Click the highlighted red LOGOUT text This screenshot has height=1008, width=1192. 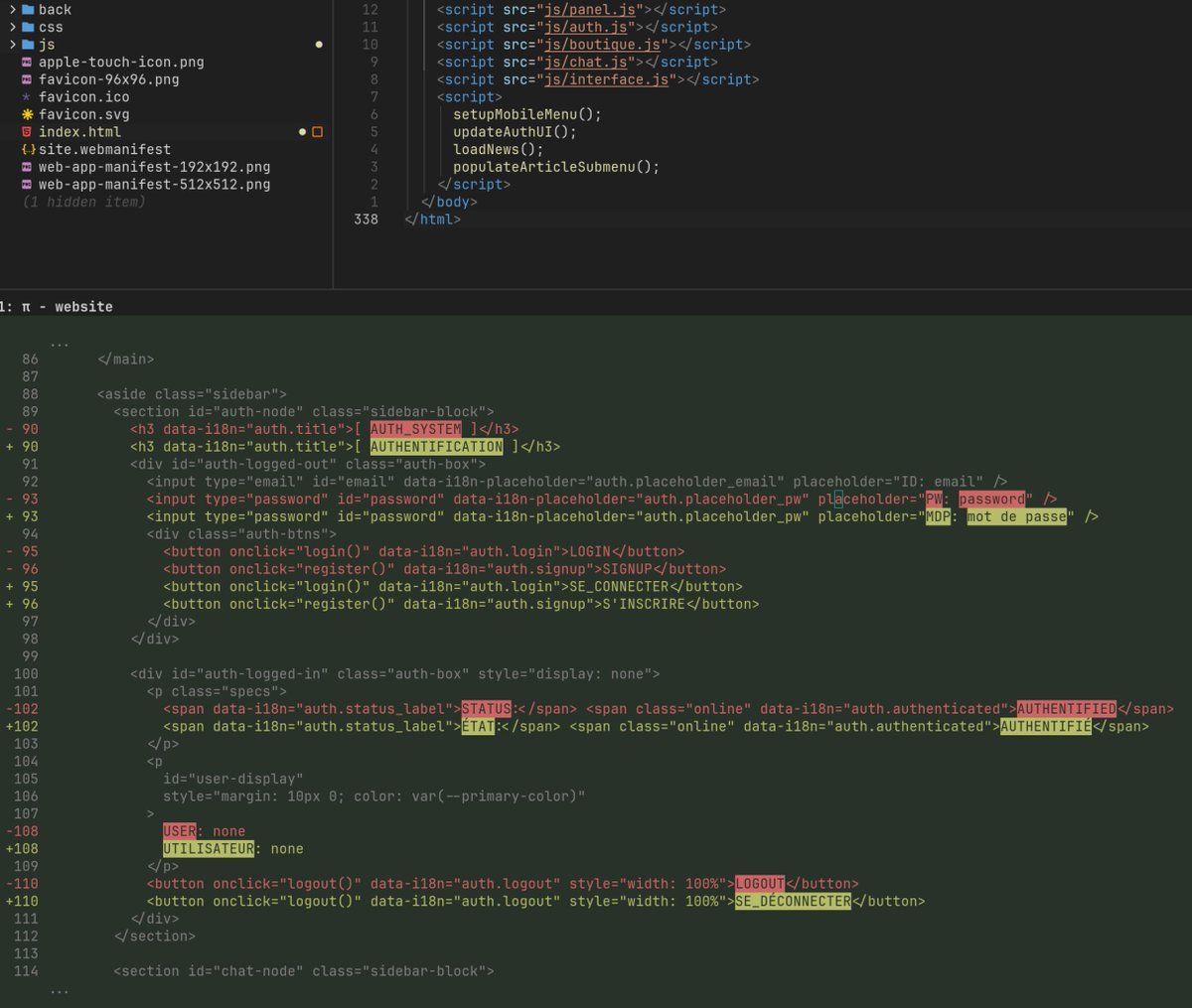(x=760, y=884)
